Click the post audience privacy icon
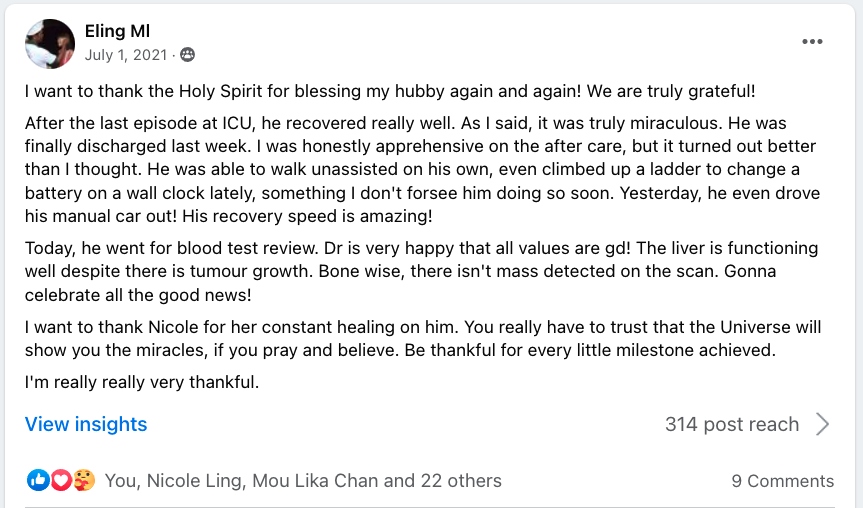The image size is (863, 508). 187,55
